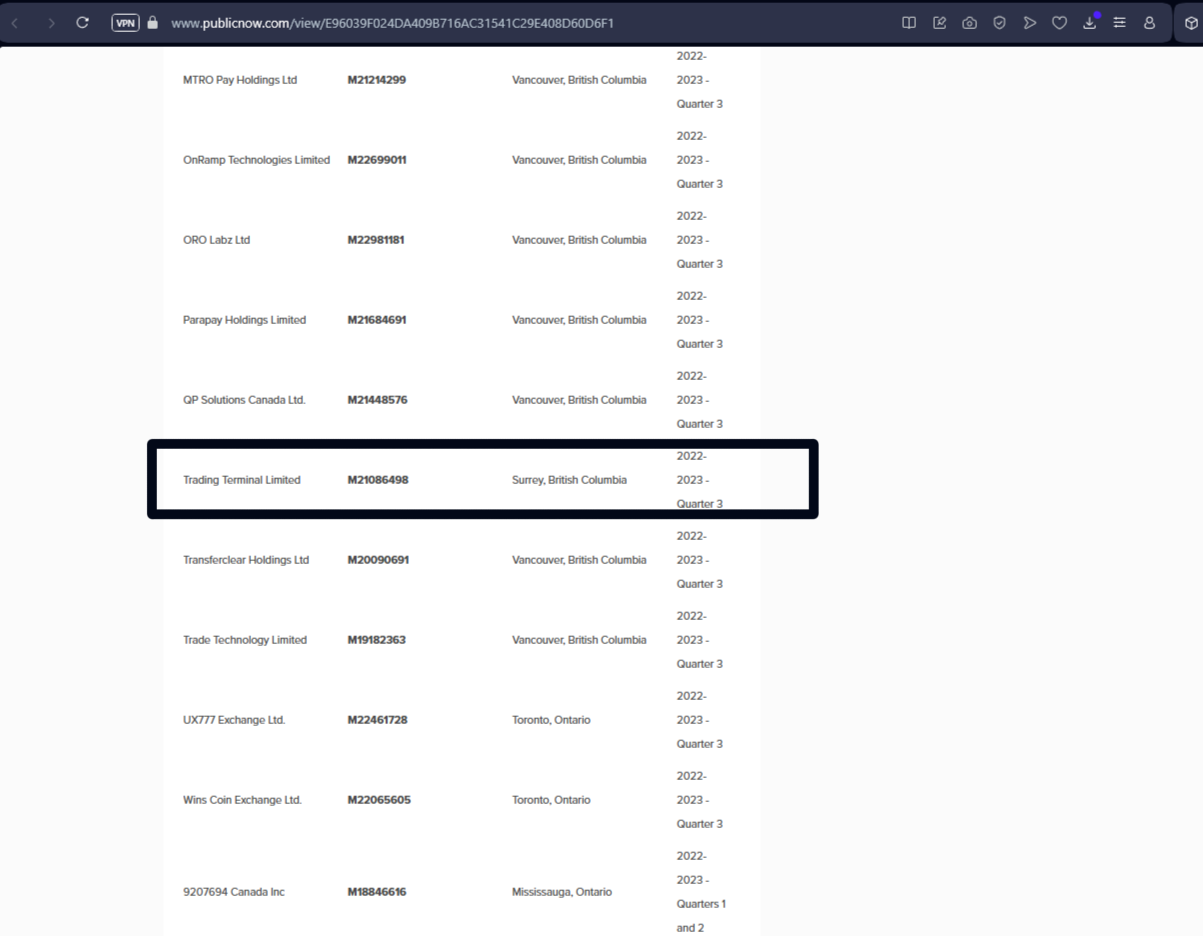Select registration number M20090691

click(x=378, y=560)
